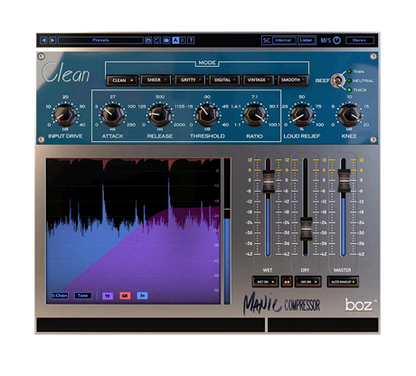Select the VINTAGE compression mode
The image size is (416, 376).
coord(259,80)
